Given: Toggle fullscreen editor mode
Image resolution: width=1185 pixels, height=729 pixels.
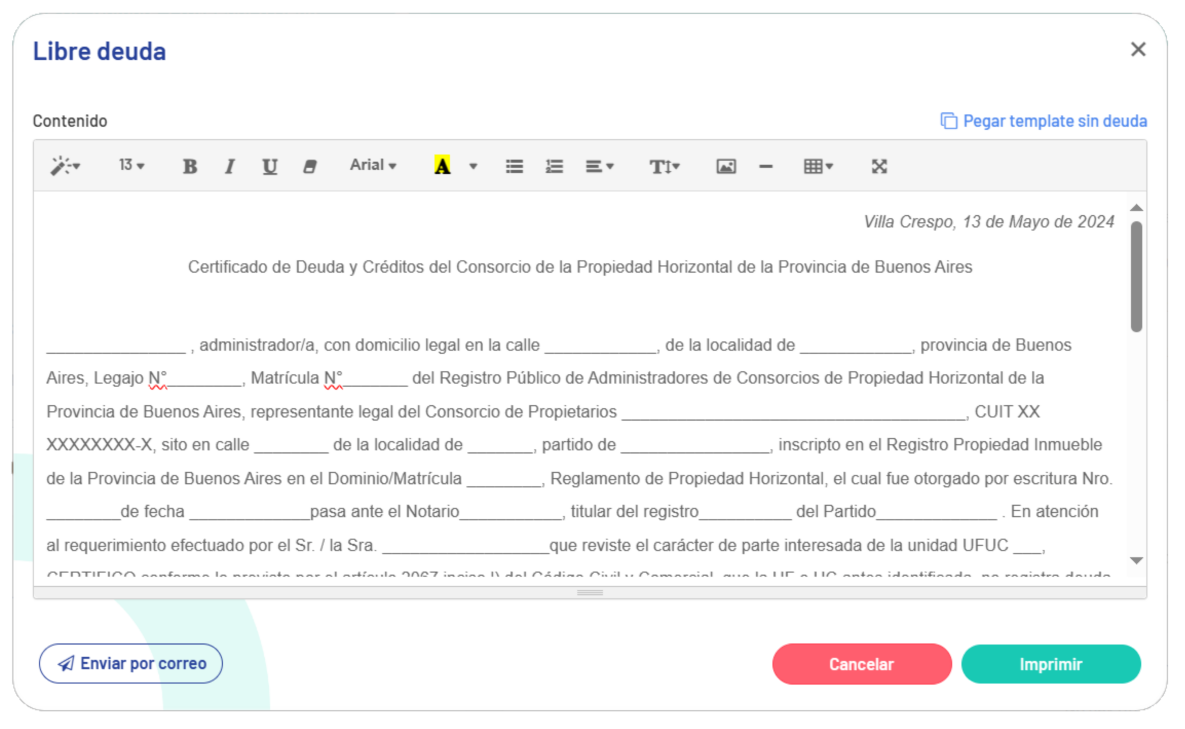Looking at the screenshot, I should click(x=879, y=166).
